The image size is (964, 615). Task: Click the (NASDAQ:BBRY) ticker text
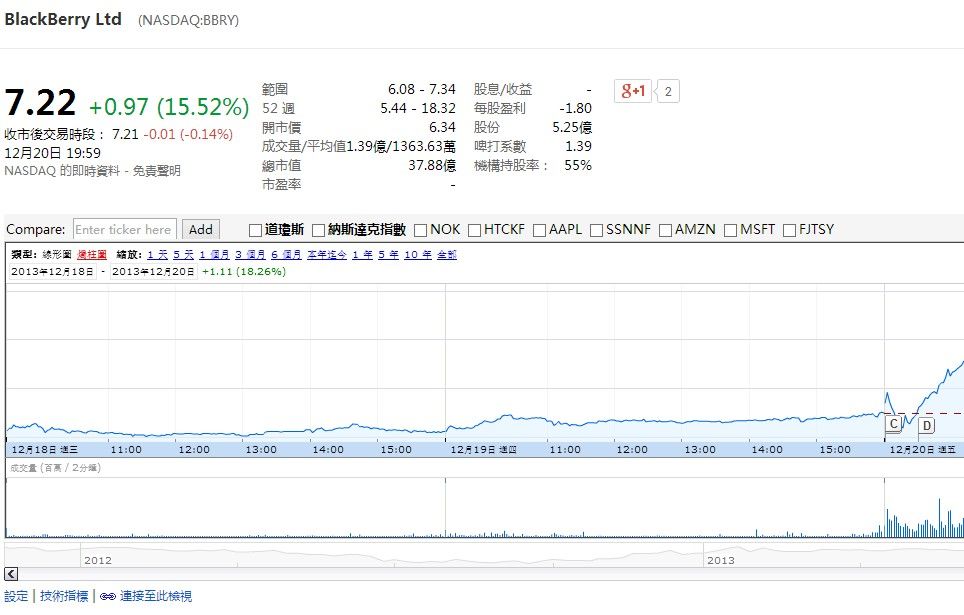coord(188,20)
